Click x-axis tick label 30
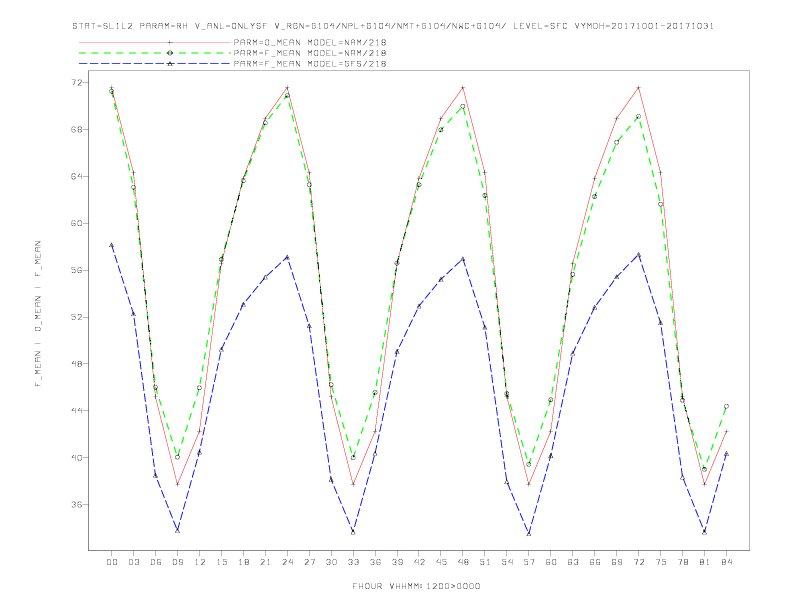This screenshot has width=792, height=612. [331, 562]
